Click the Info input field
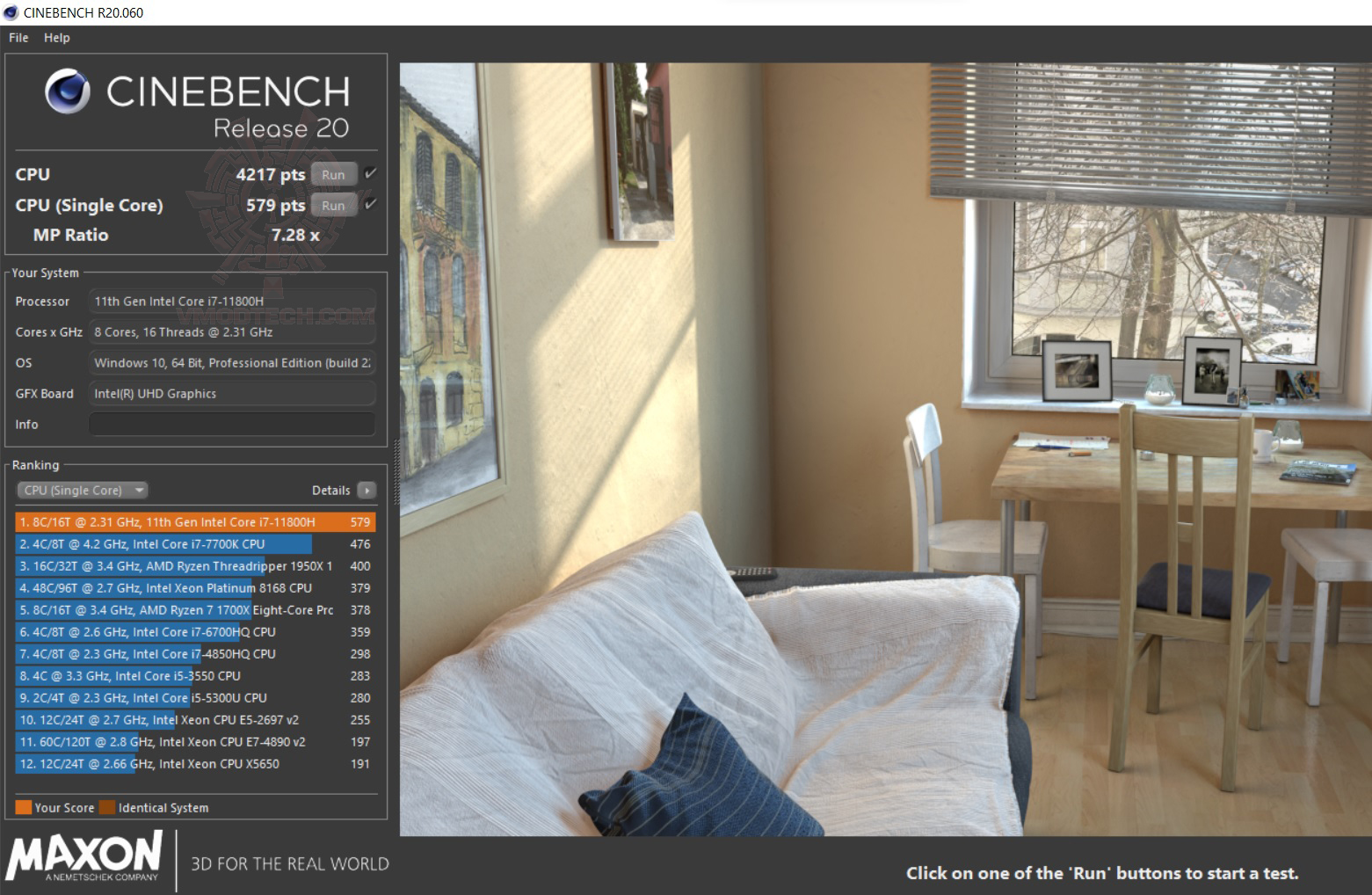Screen dimensions: 1372x895 232,424
